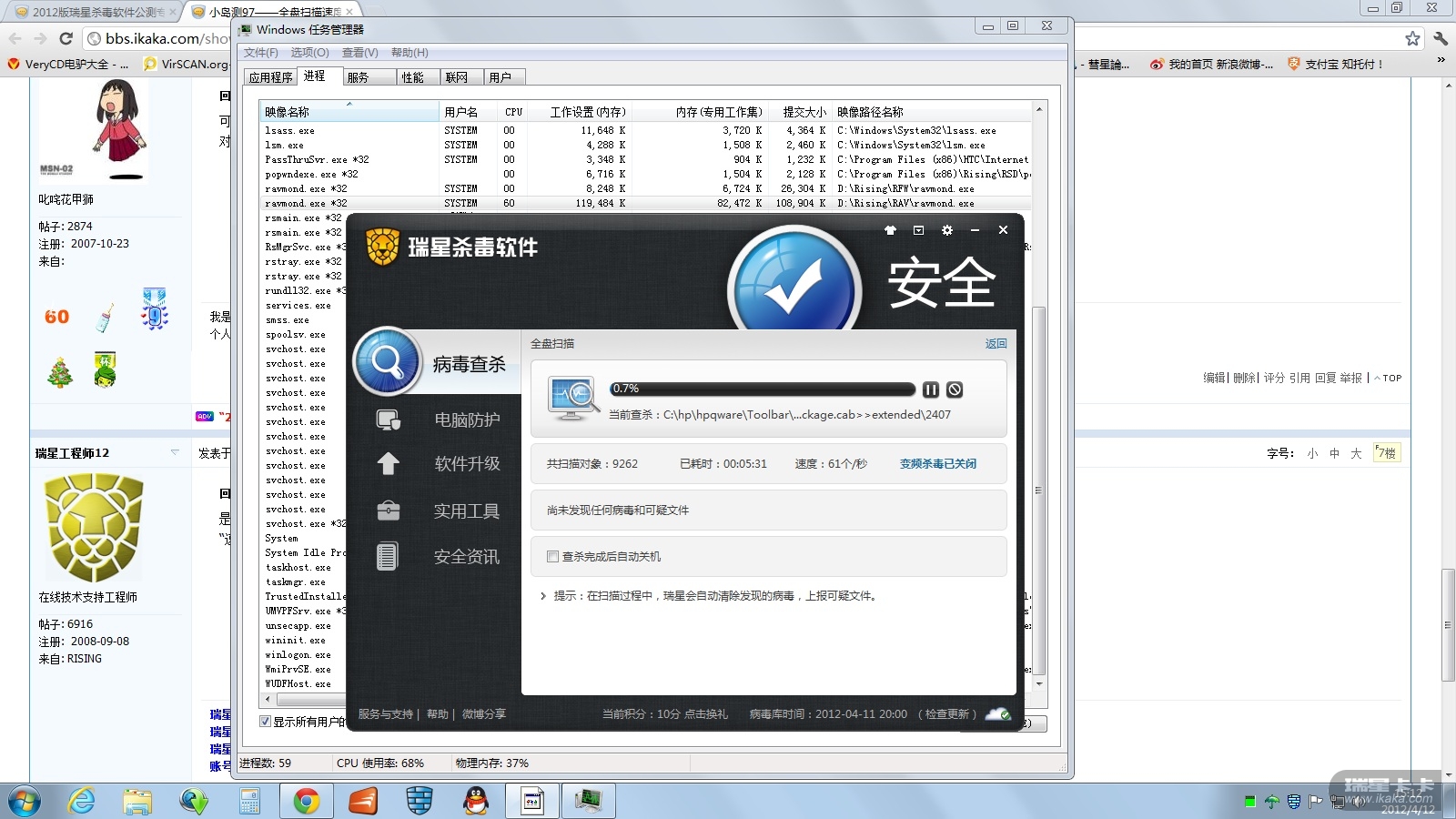Open 支付宝 bookmark in bookmarks bar
The width and height of the screenshot is (1456, 819).
(x=1335, y=65)
